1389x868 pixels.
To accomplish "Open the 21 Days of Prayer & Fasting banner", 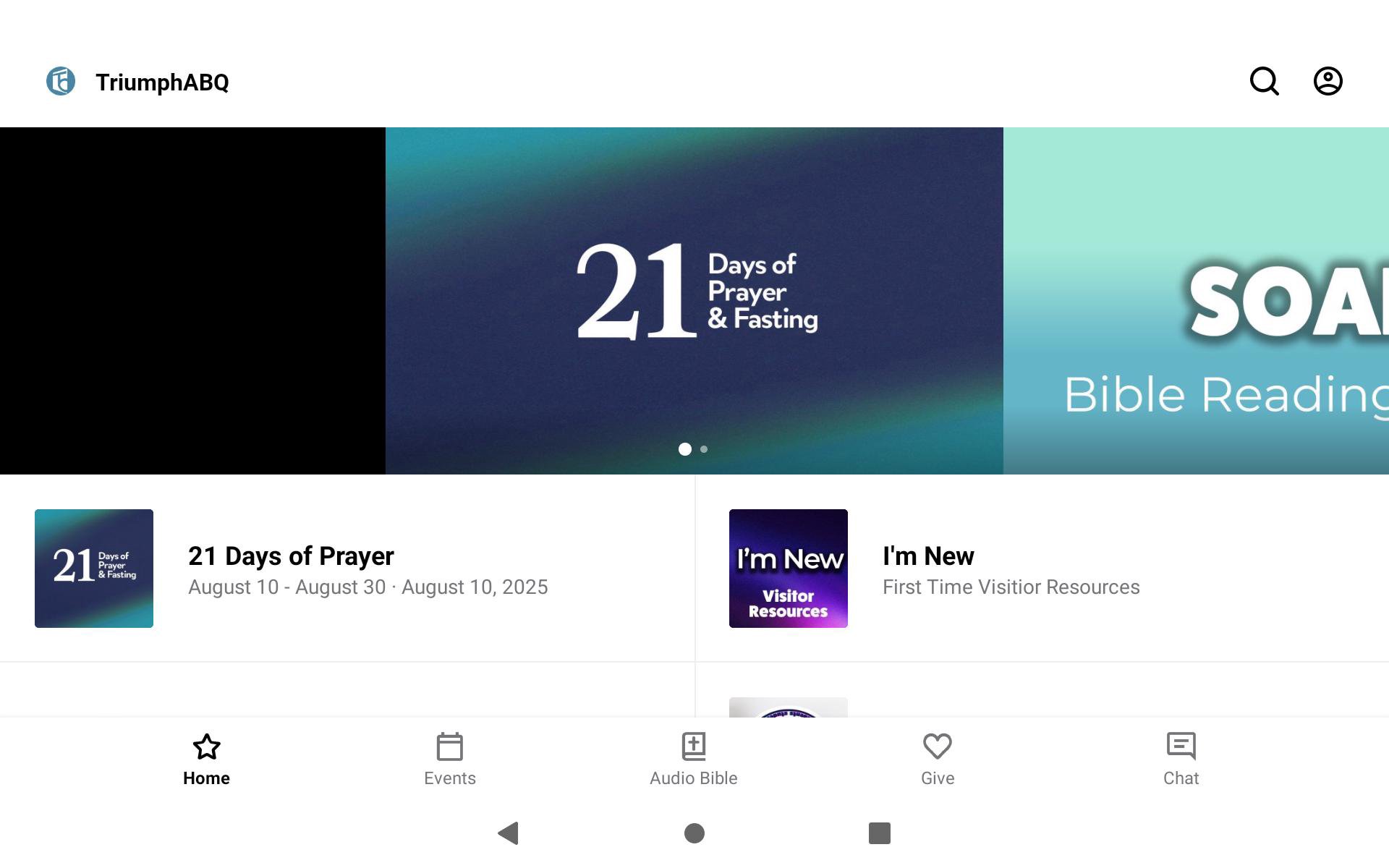I will 694,301.
